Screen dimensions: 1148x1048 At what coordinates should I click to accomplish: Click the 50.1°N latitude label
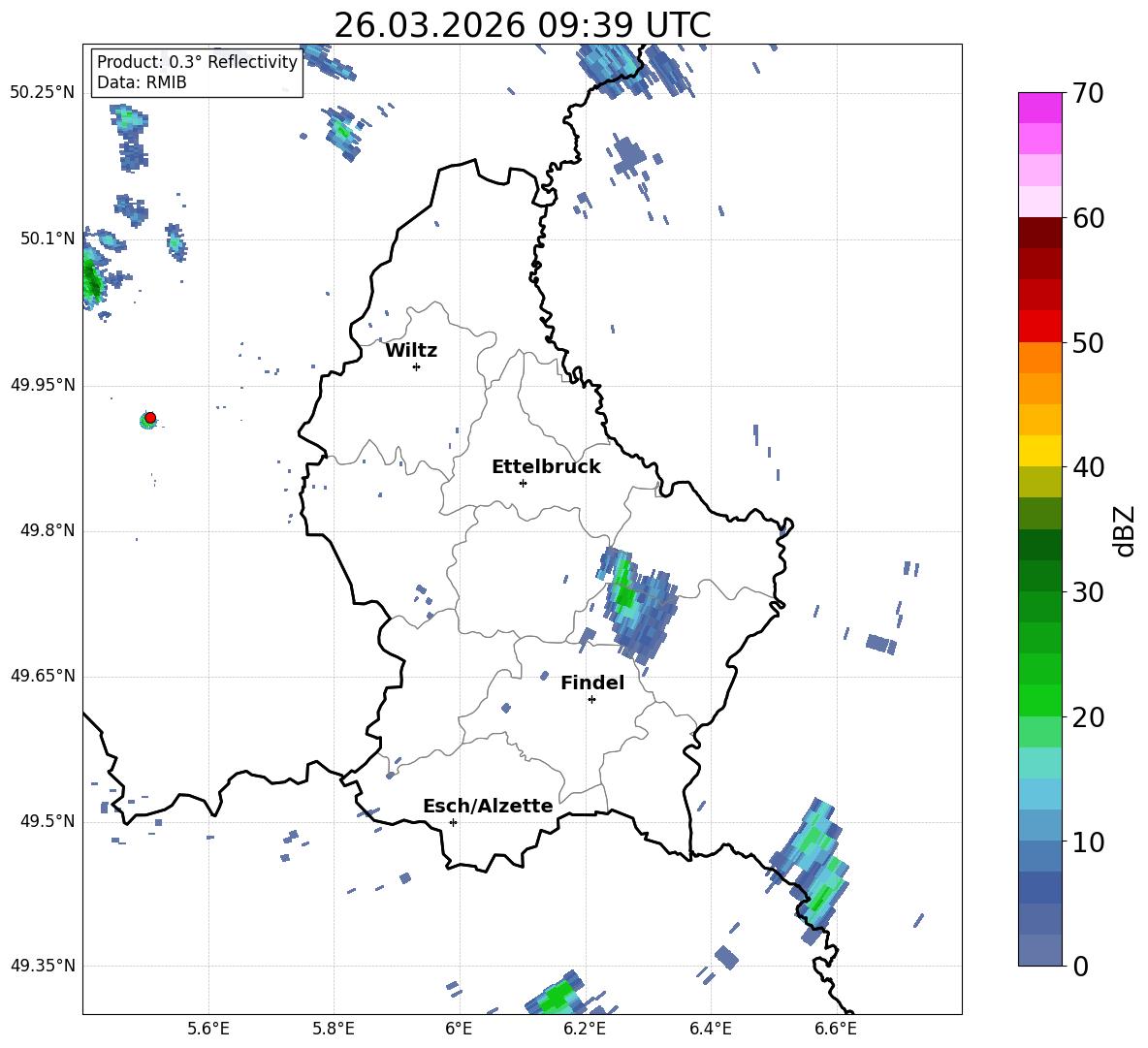pos(48,238)
